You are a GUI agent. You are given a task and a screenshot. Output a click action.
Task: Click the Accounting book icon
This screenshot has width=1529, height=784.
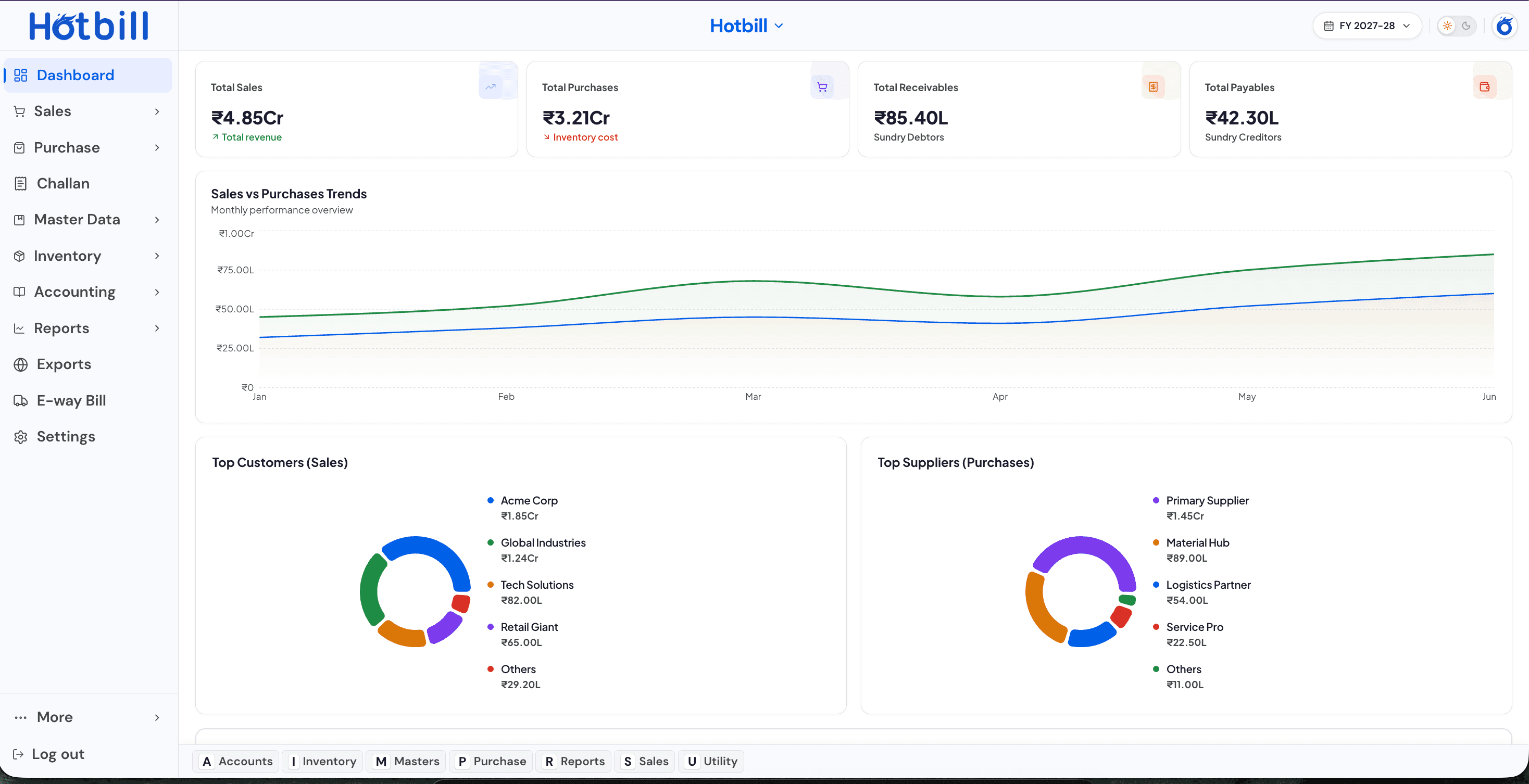click(x=20, y=292)
